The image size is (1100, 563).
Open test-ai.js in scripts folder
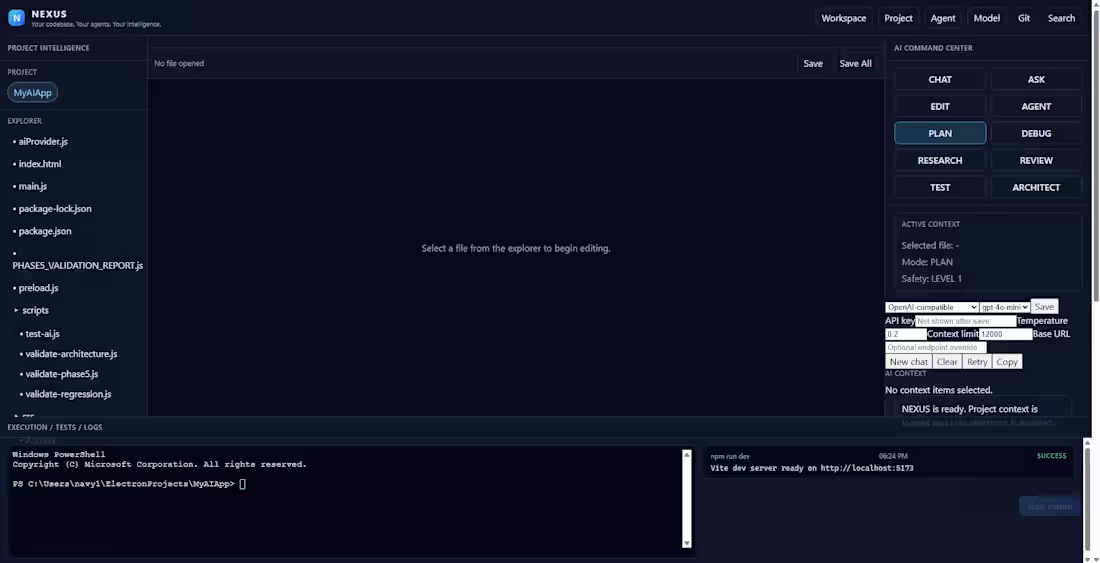(x=40, y=334)
